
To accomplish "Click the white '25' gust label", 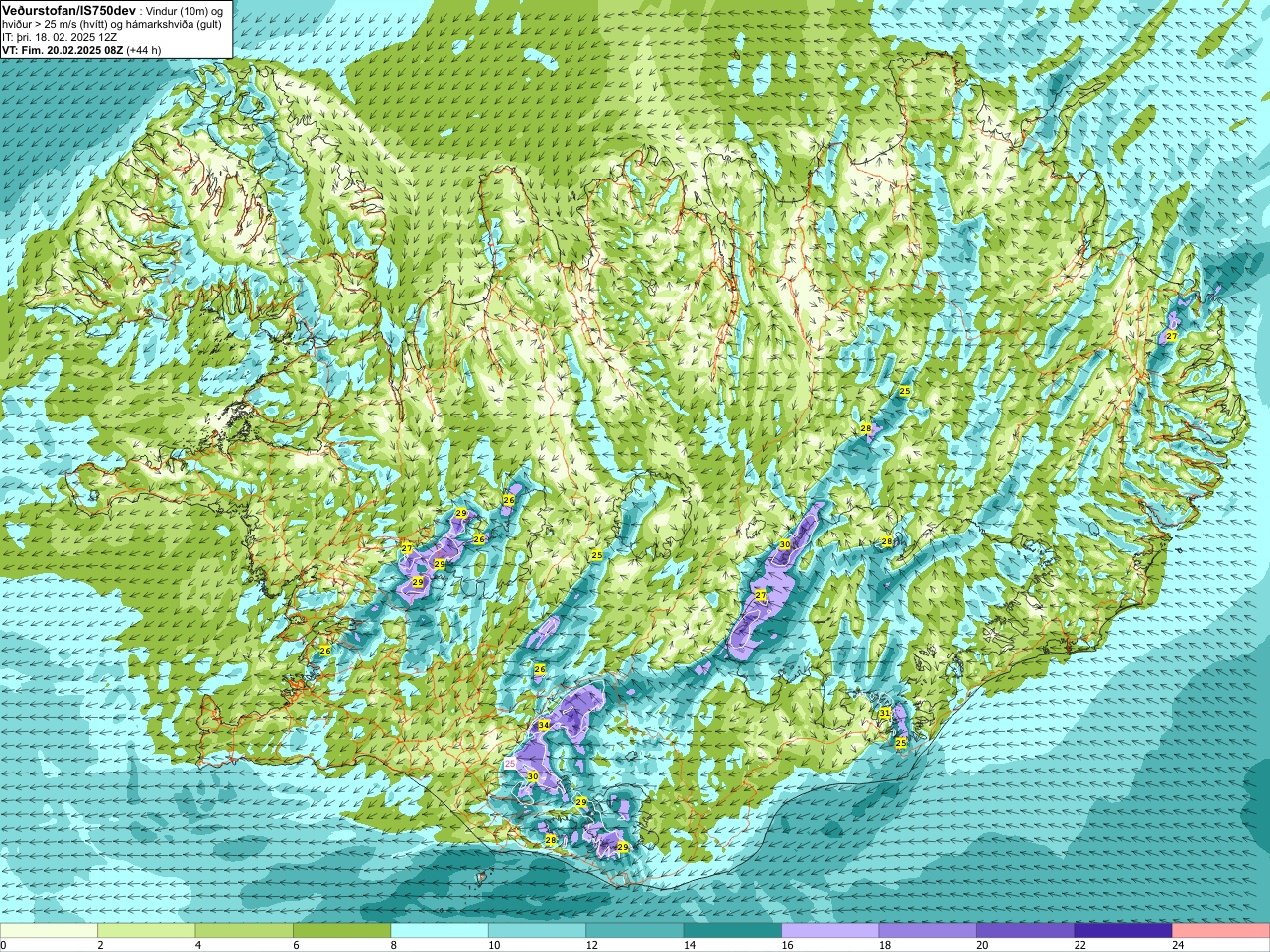I will click(x=510, y=764).
